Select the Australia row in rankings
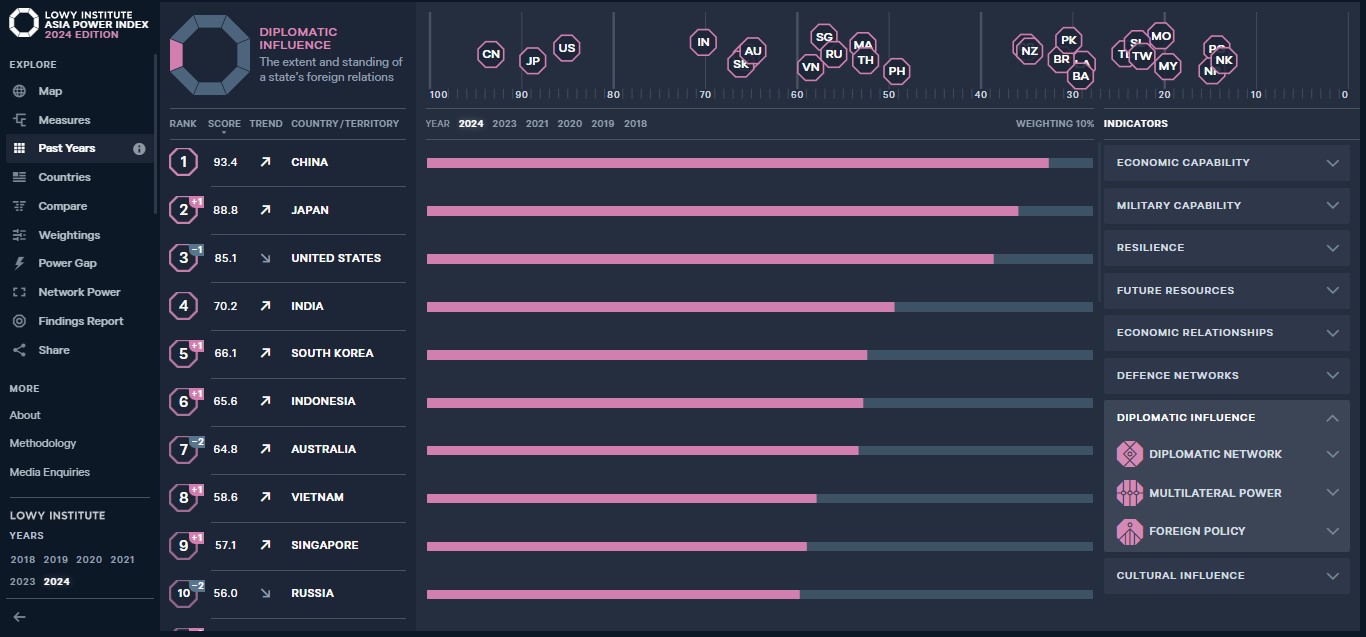This screenshot has height=637, width=1366. point(288,450)
